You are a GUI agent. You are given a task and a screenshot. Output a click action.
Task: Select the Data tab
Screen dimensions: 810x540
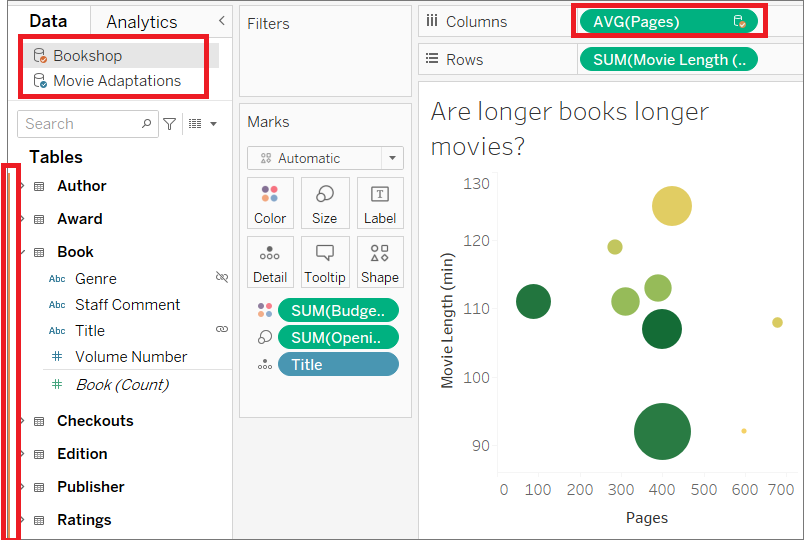coord(48,21)
